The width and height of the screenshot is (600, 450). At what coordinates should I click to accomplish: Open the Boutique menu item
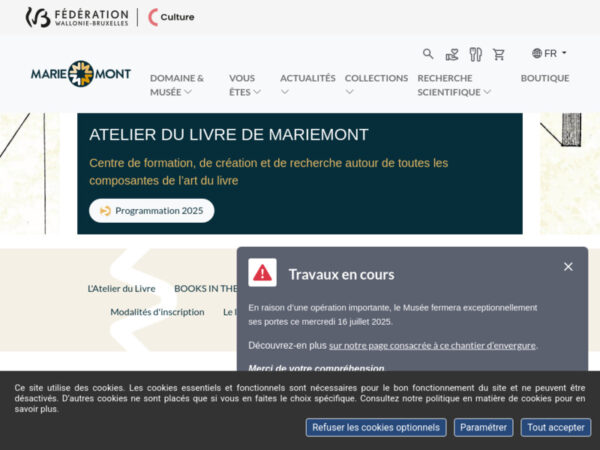[545, 78]
